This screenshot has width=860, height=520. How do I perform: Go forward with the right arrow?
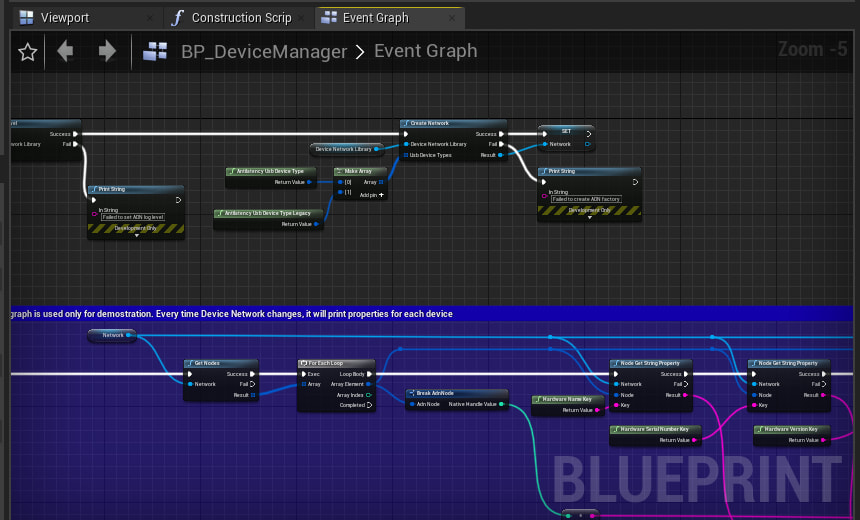point(108,51)
